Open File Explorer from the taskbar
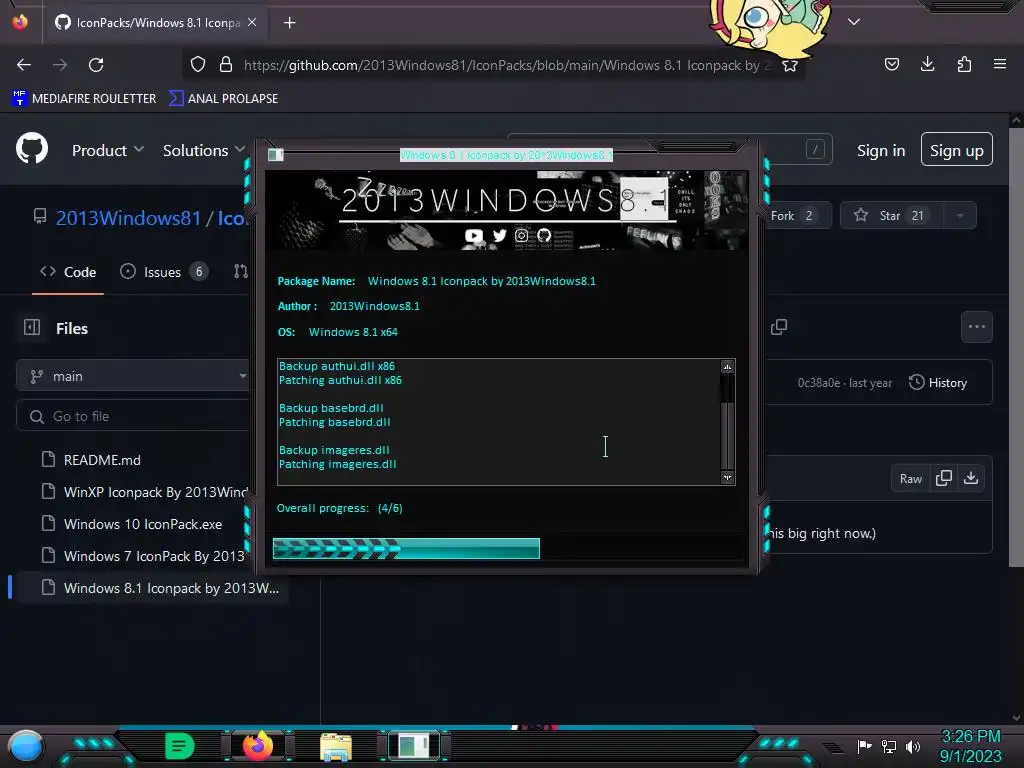The width and height of the screenshot is (1024, 768). 336,747
